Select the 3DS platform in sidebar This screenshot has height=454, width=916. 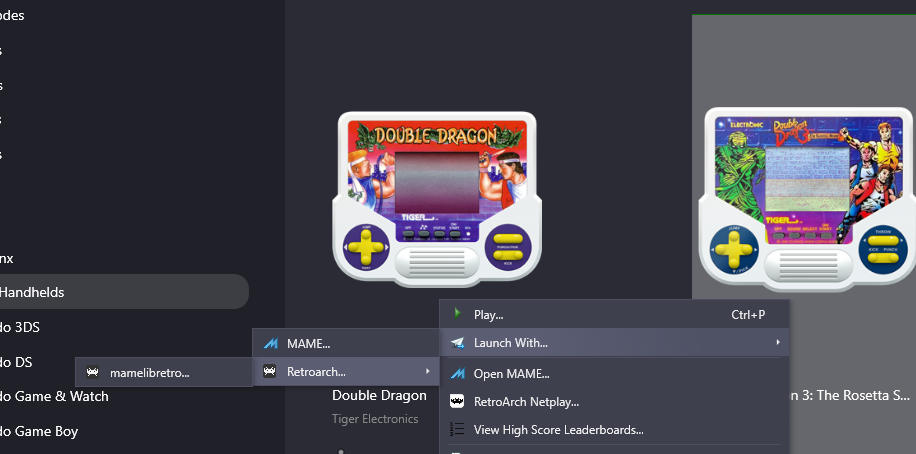20,327
